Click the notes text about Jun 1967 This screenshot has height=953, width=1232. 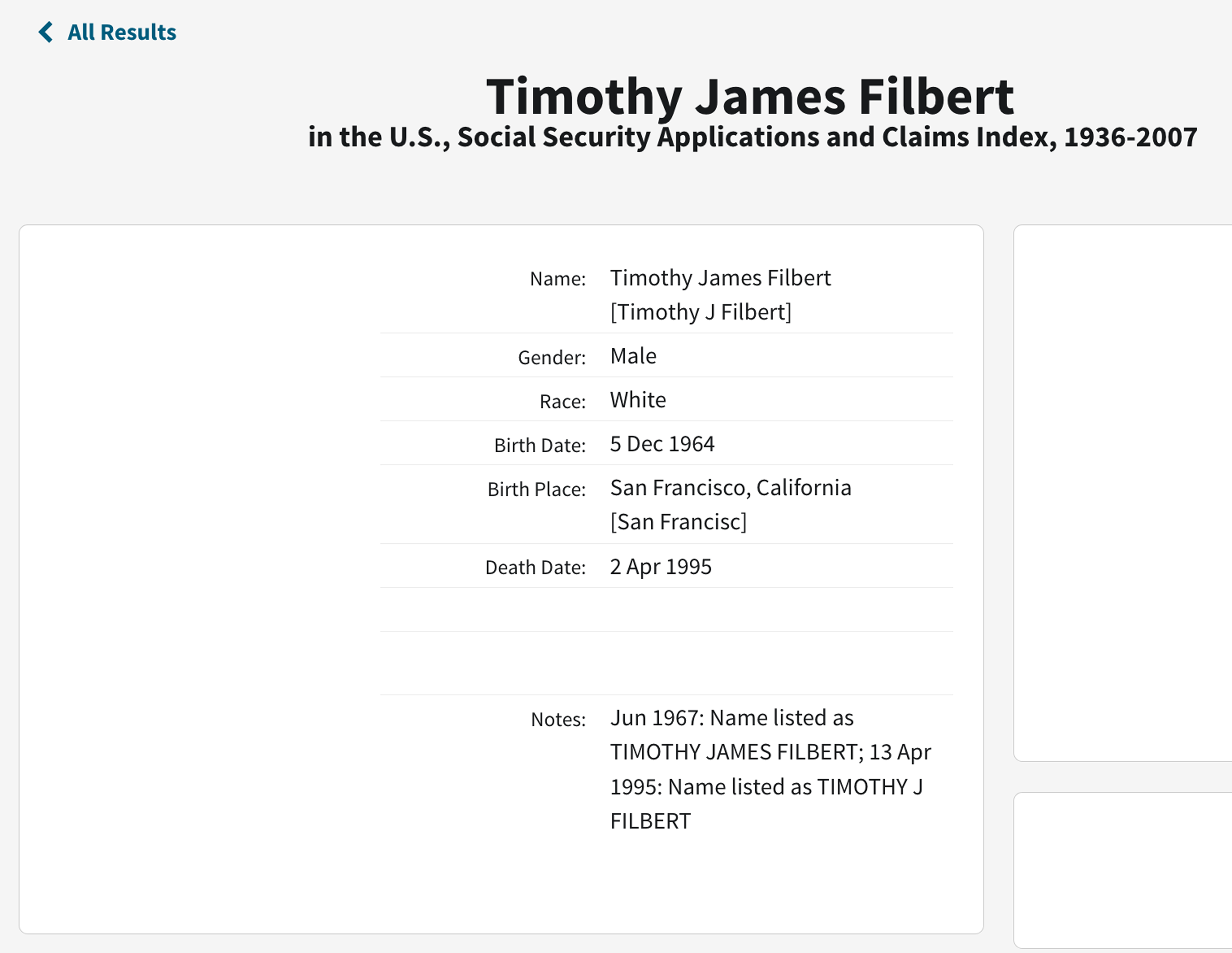click(x=770, y=770)
